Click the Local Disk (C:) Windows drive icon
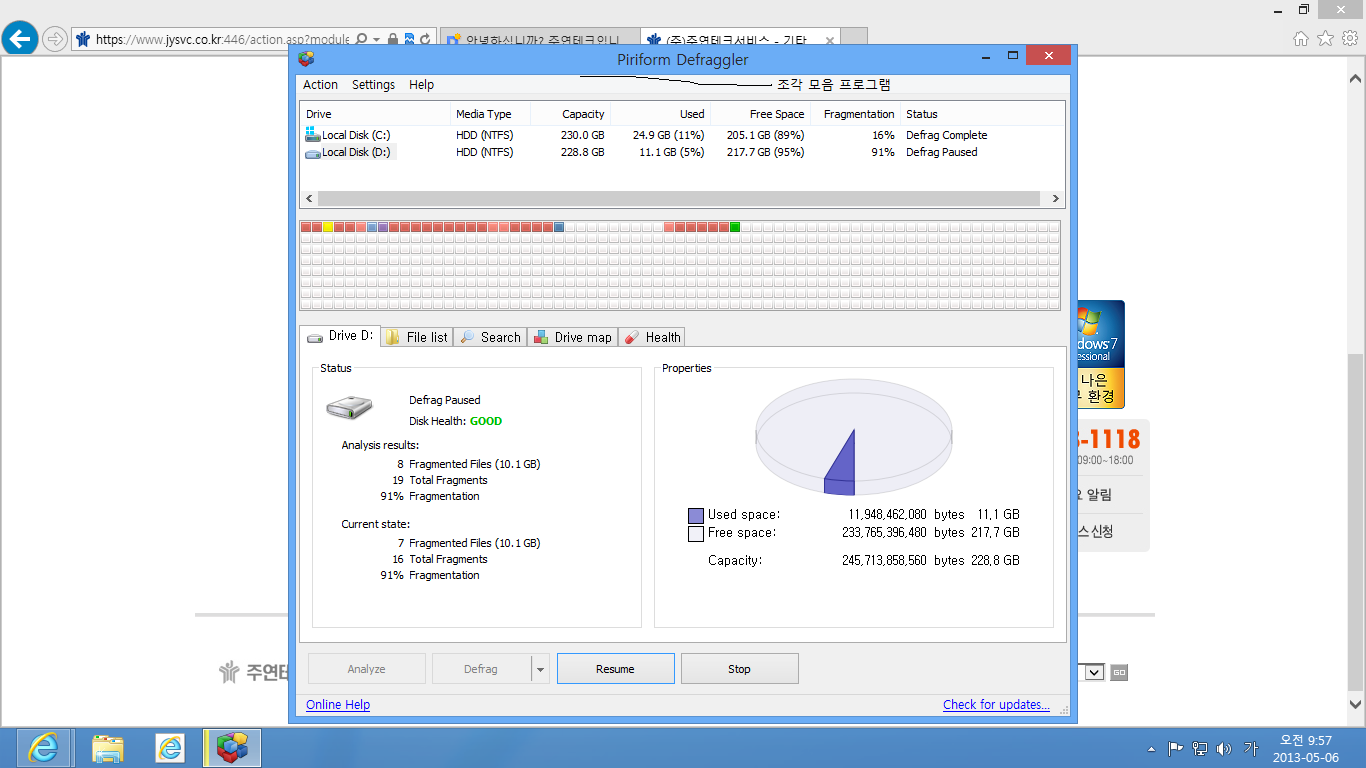This screenshot has height=768, width=1366. pyautogui.click(x=312, y=134)
